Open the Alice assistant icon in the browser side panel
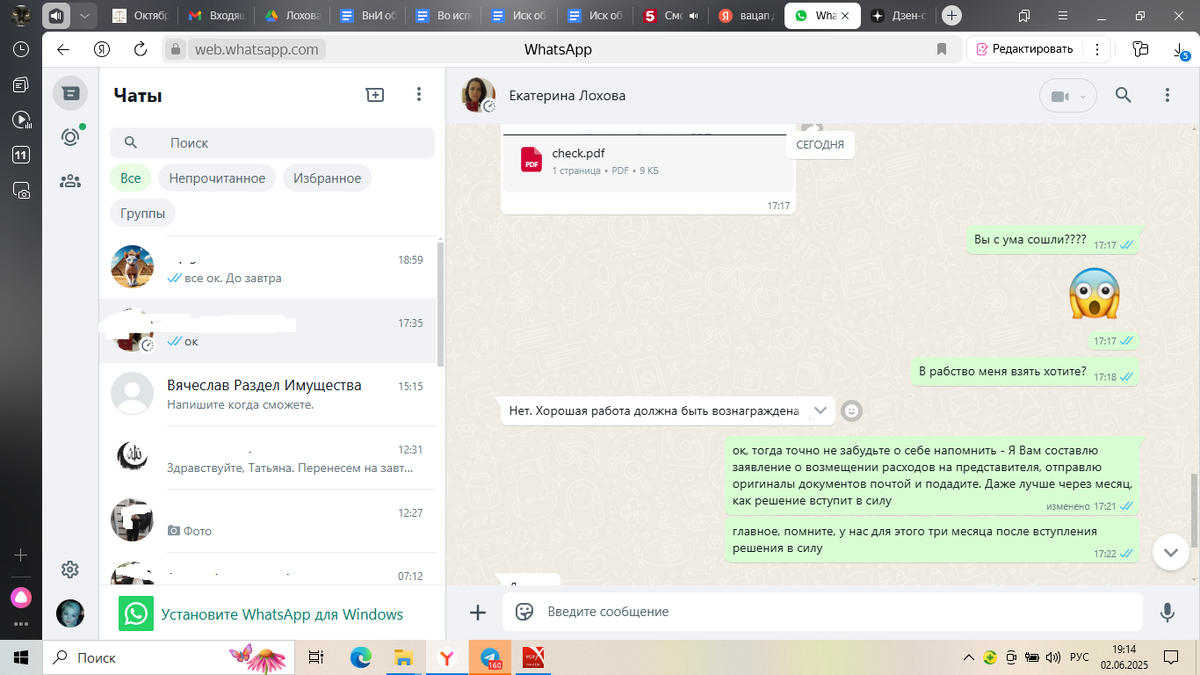The image size is (1200, 675). pyautogui.click(x=20, y=597)
